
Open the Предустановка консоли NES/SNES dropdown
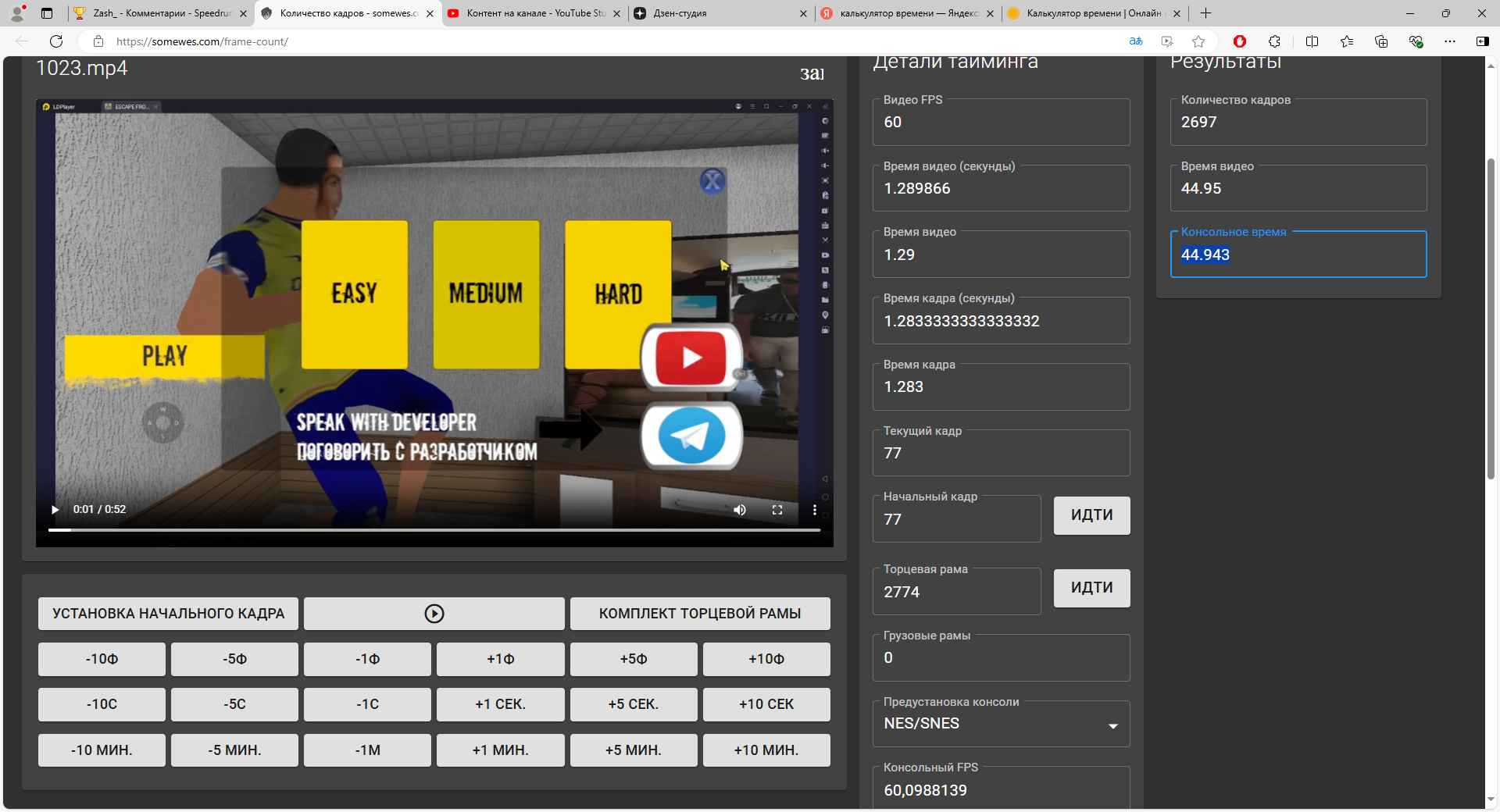pyautogui.click(x=1001, y=724)
